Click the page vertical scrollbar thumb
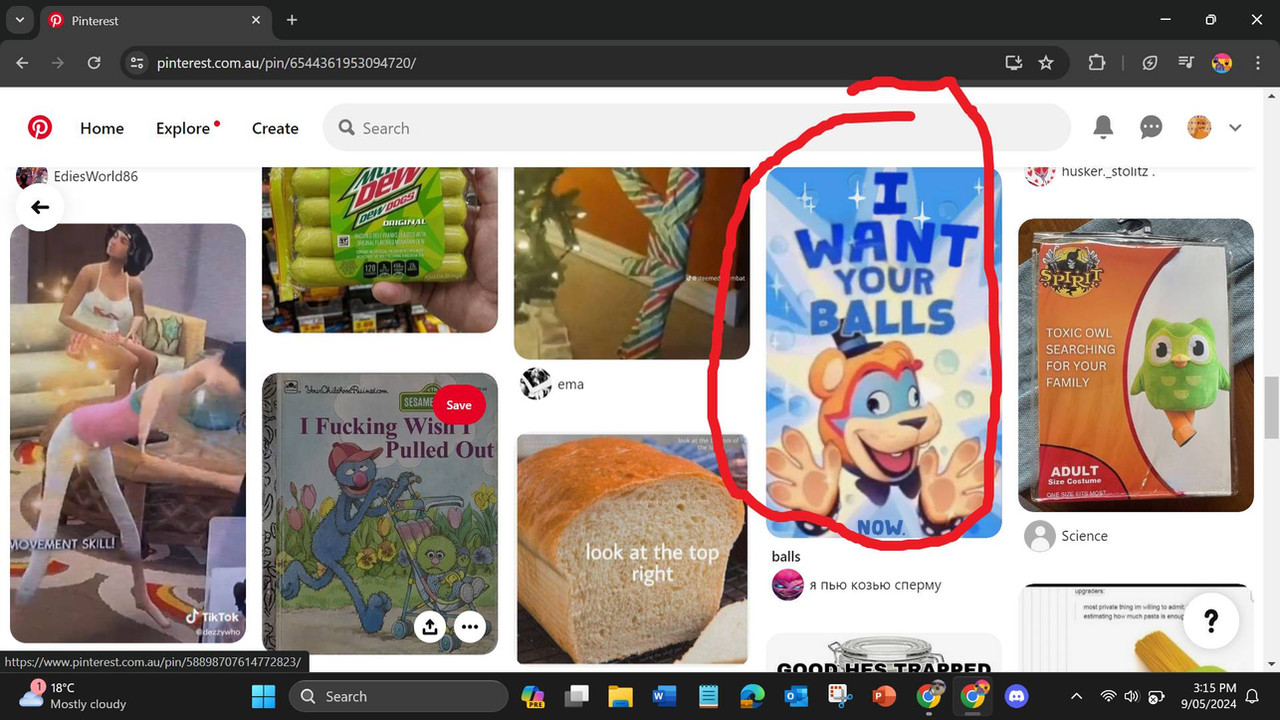 point(1271,407)
